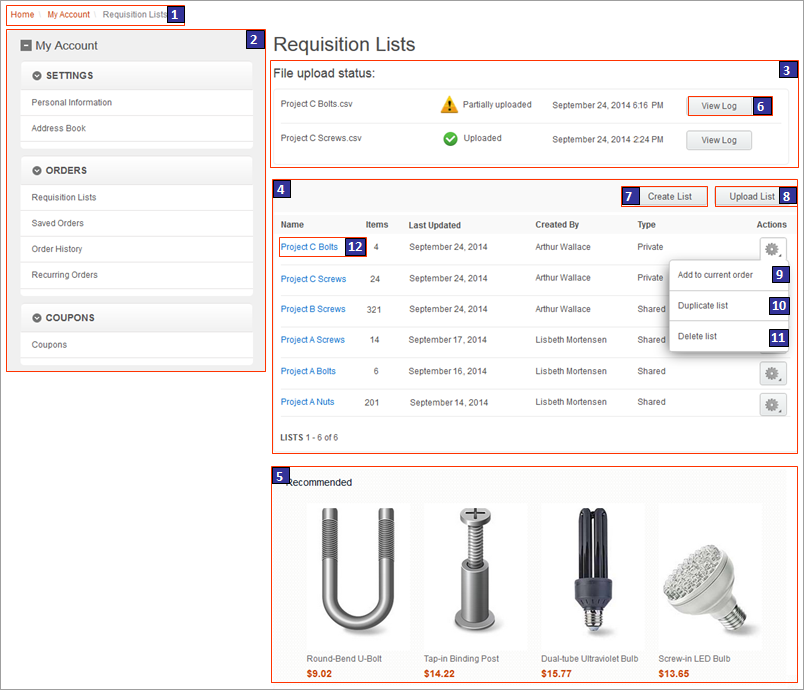Viewport: 804px width, 690px height.
Task: Open the Actions gear for Project C Bolts
Action: 772,247
